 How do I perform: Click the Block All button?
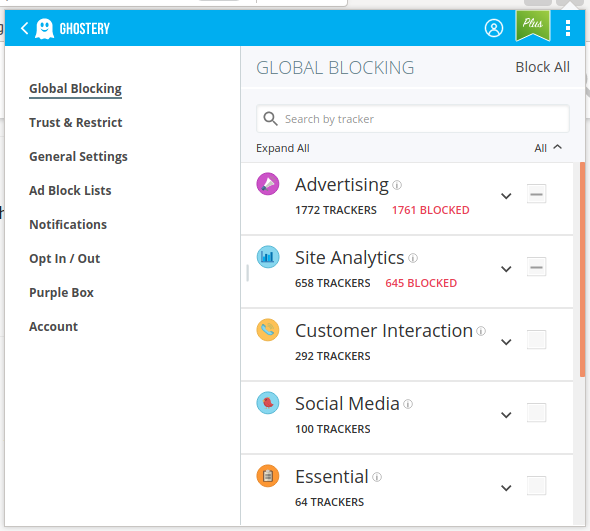coord(542,67)
